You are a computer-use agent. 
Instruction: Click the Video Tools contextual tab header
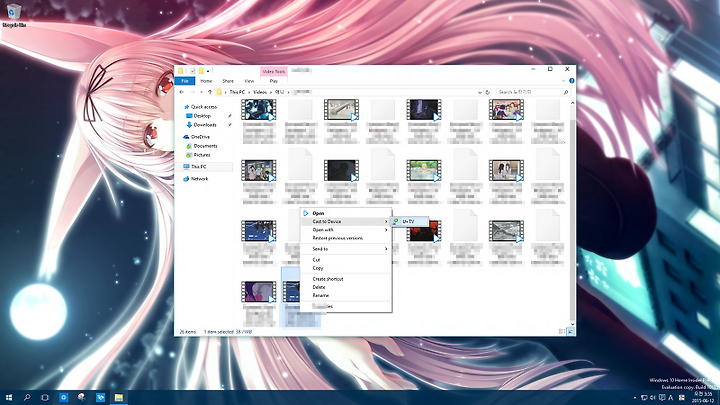click(x=274, y=72)
